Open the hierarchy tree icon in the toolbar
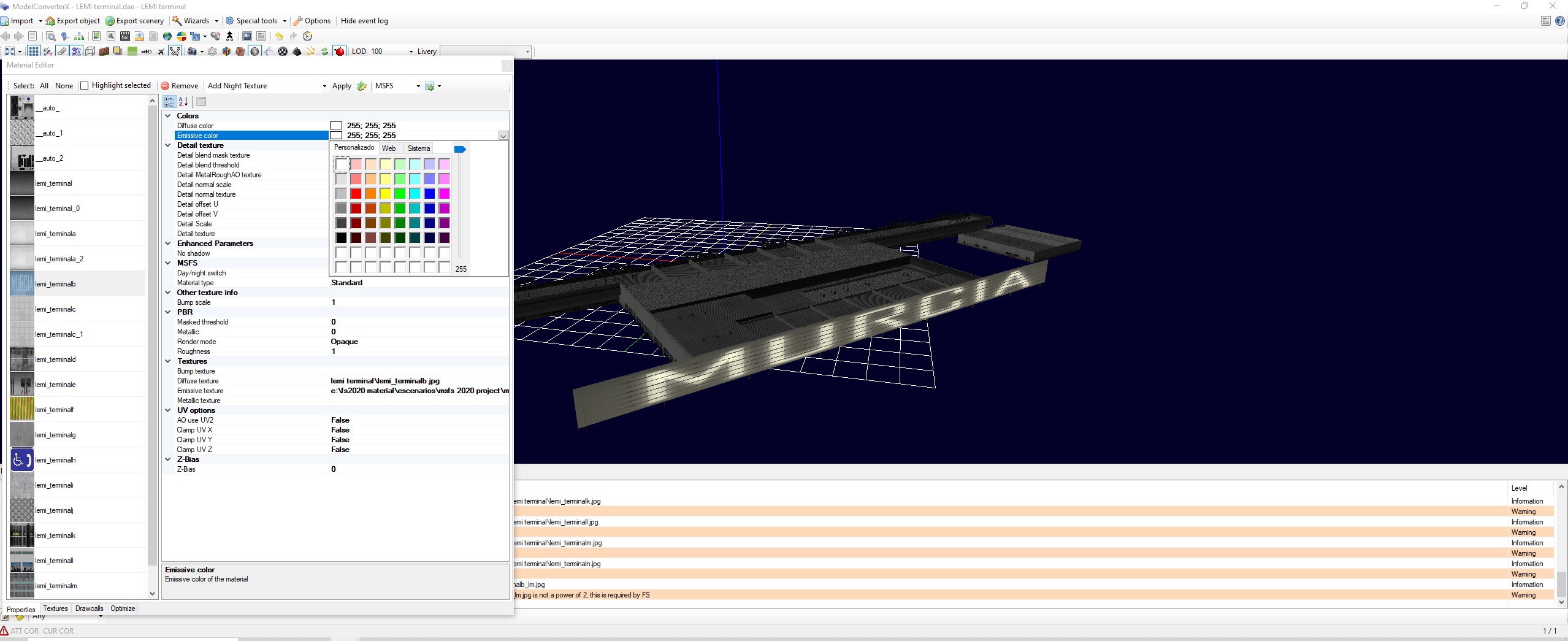1568x641 pixels. tap(79, 36)
